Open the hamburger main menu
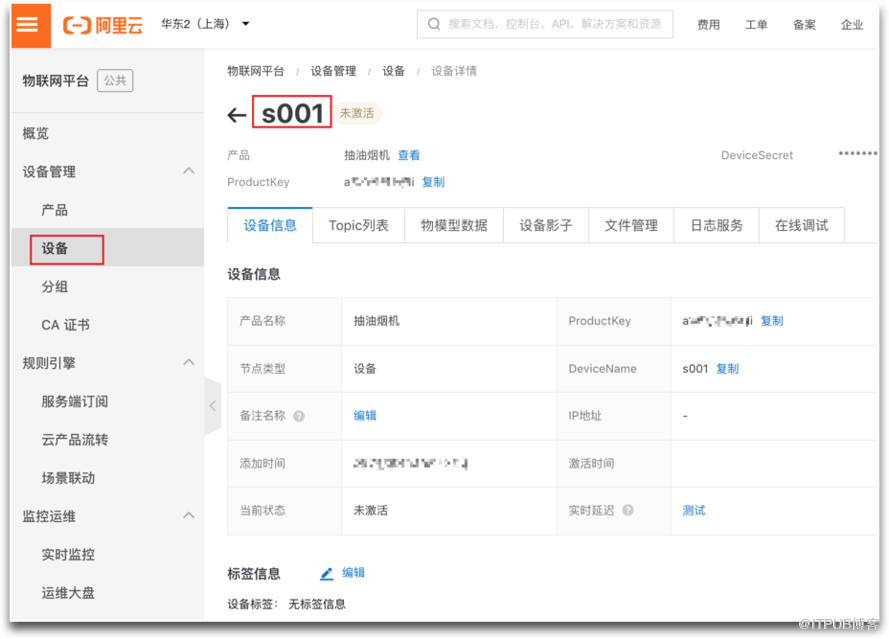Viewport: 889px width, 639px height. 29,25
